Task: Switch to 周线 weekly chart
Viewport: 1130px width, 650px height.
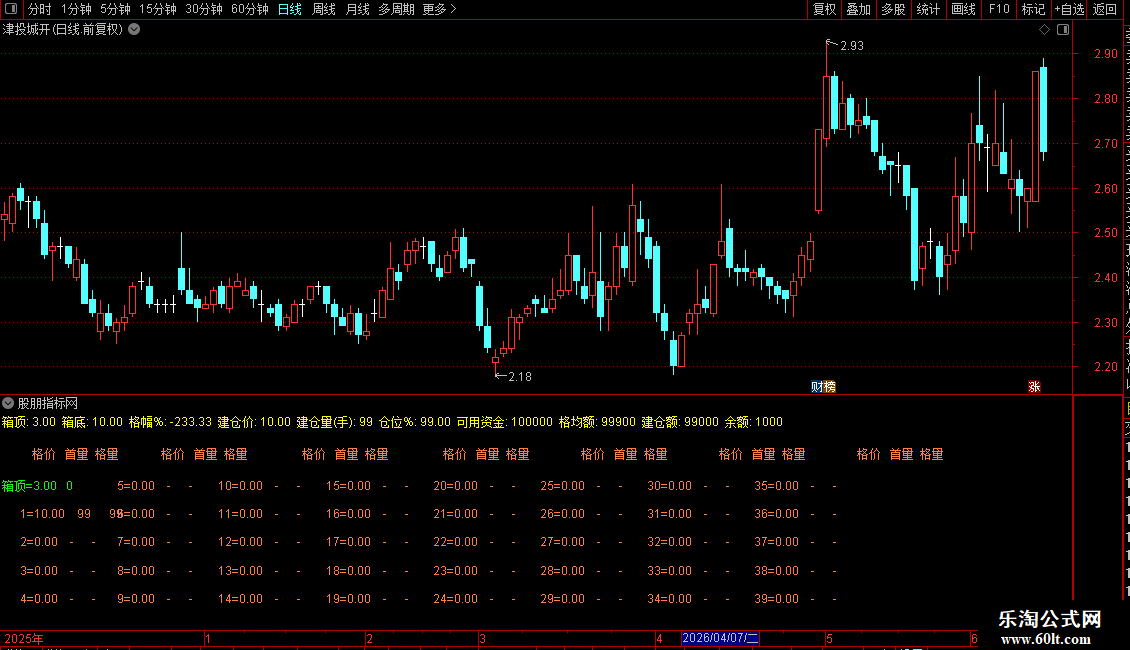Action: coord(324,9)
